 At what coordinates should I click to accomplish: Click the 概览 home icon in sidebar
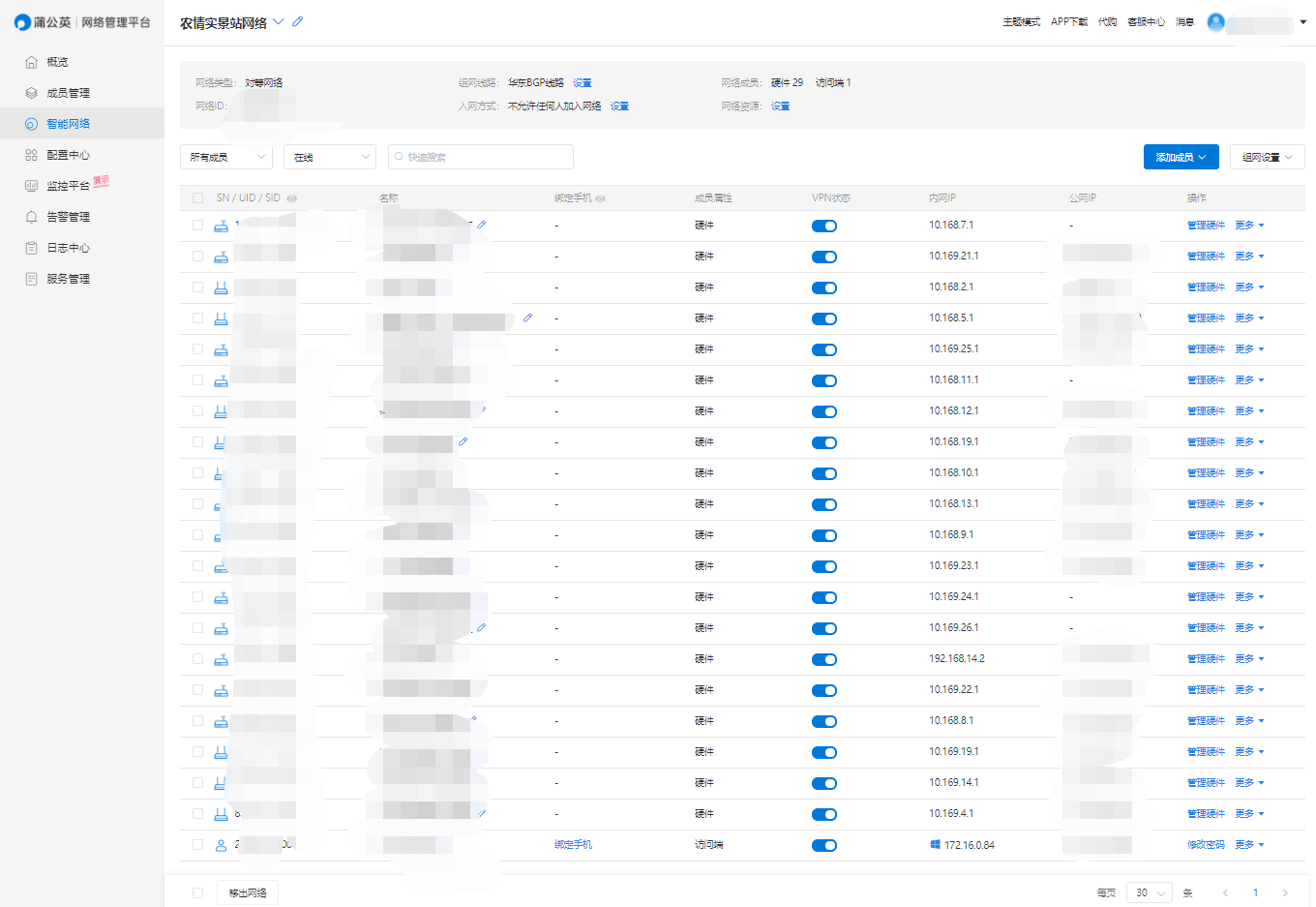31,62
